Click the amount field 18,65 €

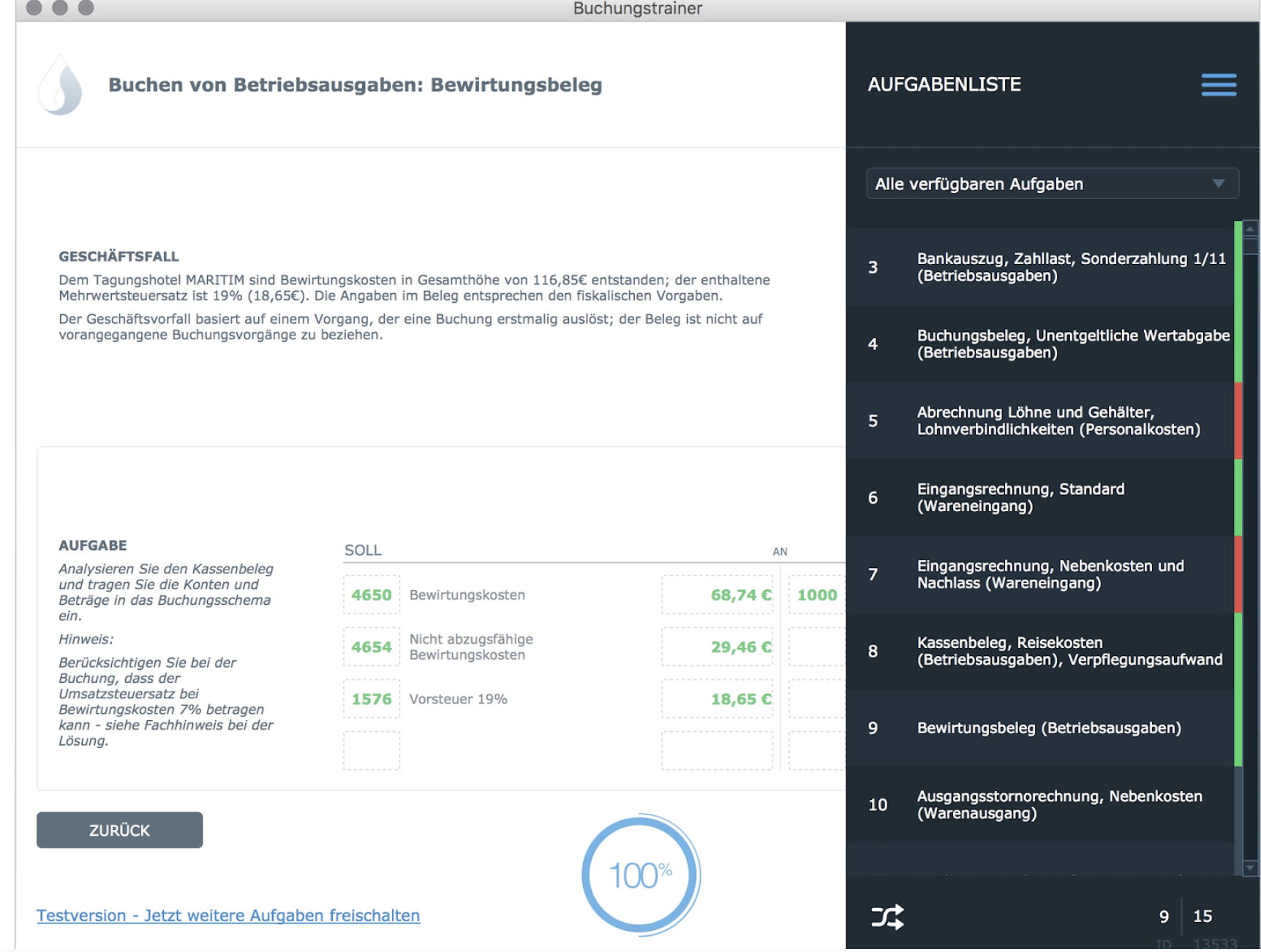pyautogui.click(x=717, y=698)
